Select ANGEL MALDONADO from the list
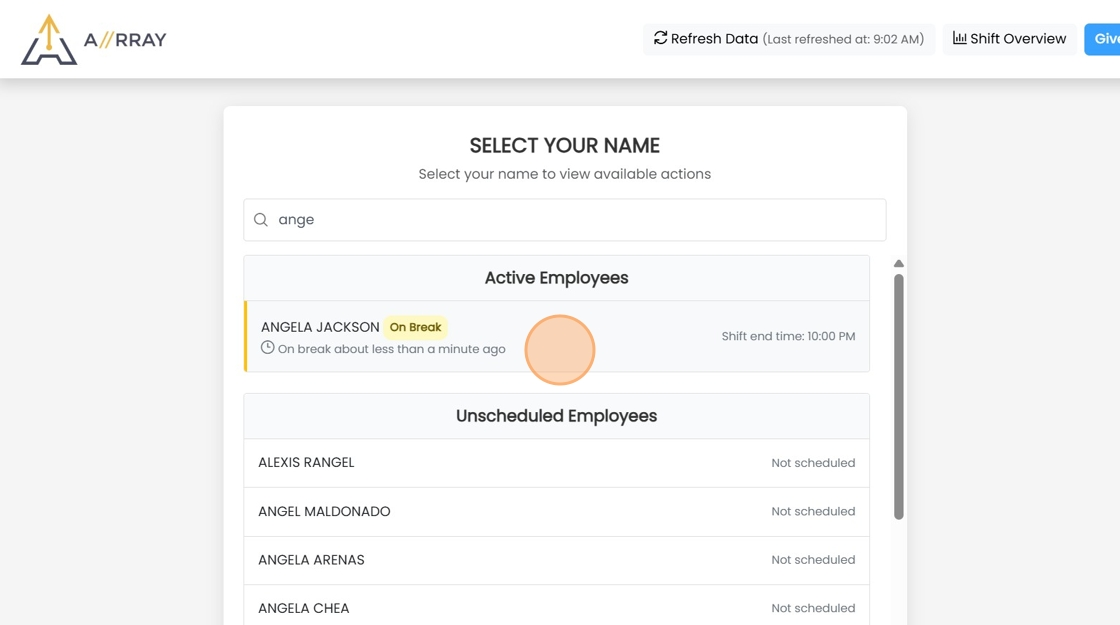Screen dimensions: 1120x625 point(556,511)
